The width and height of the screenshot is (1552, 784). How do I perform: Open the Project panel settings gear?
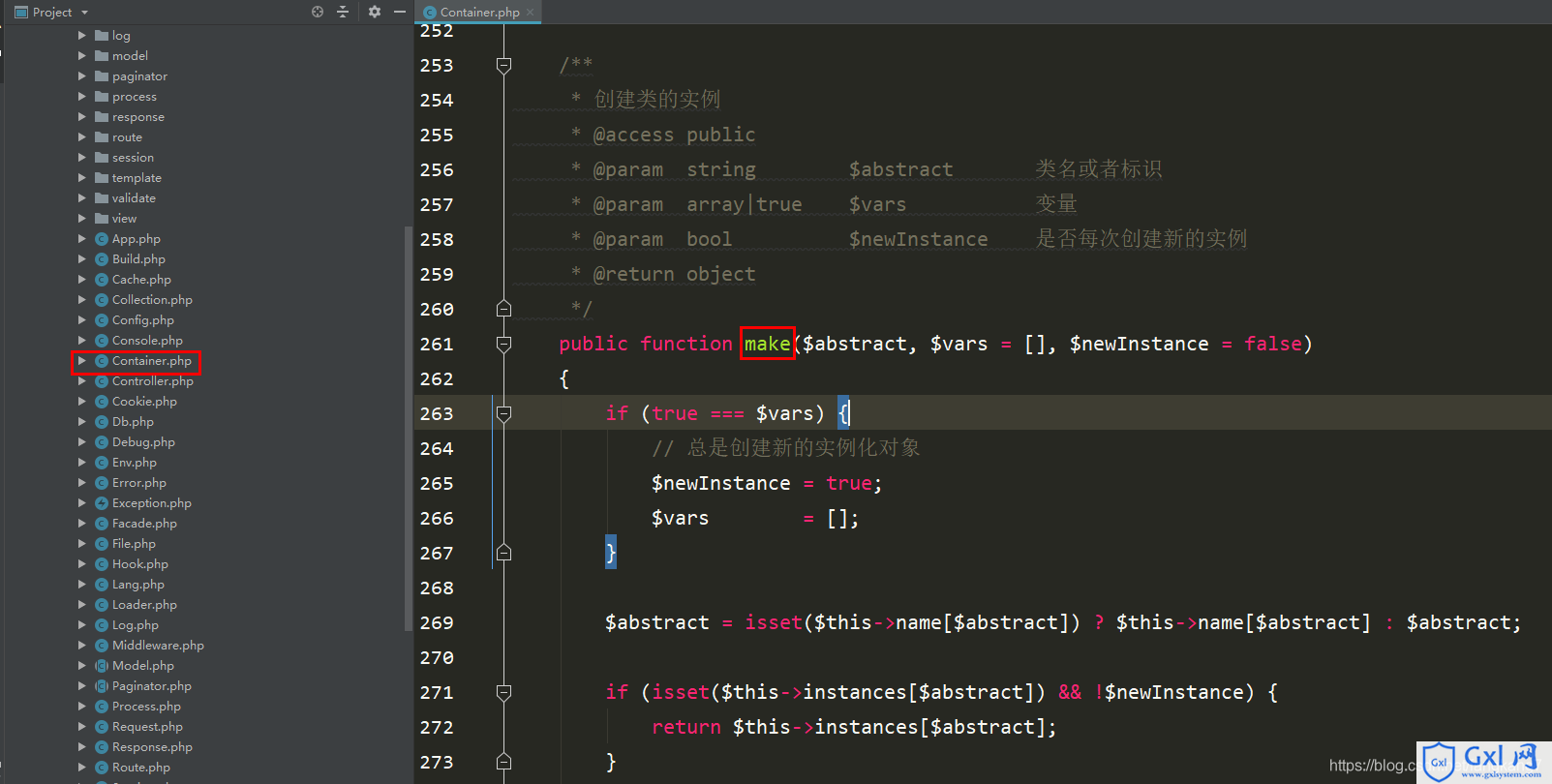[x=375, y=12]
